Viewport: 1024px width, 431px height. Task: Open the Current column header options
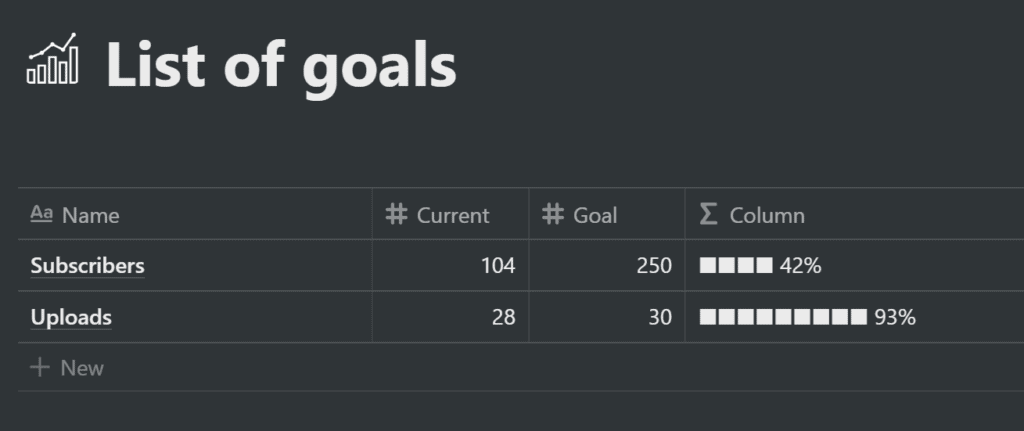tap(451, 214)
